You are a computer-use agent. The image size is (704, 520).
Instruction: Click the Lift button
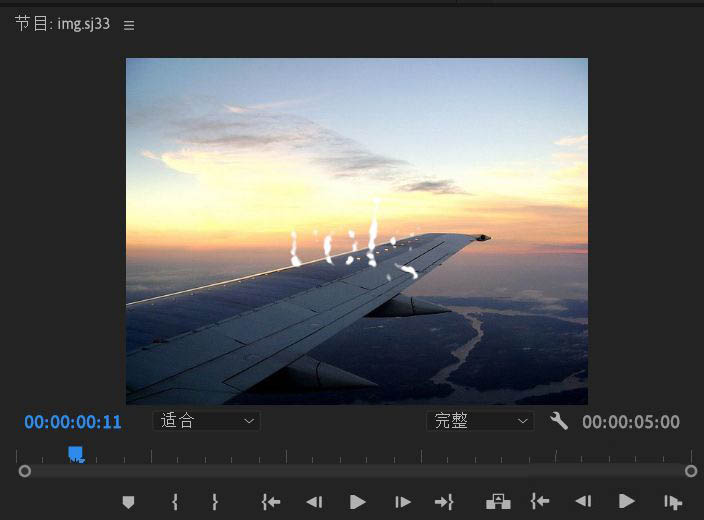tap(498, 502)
